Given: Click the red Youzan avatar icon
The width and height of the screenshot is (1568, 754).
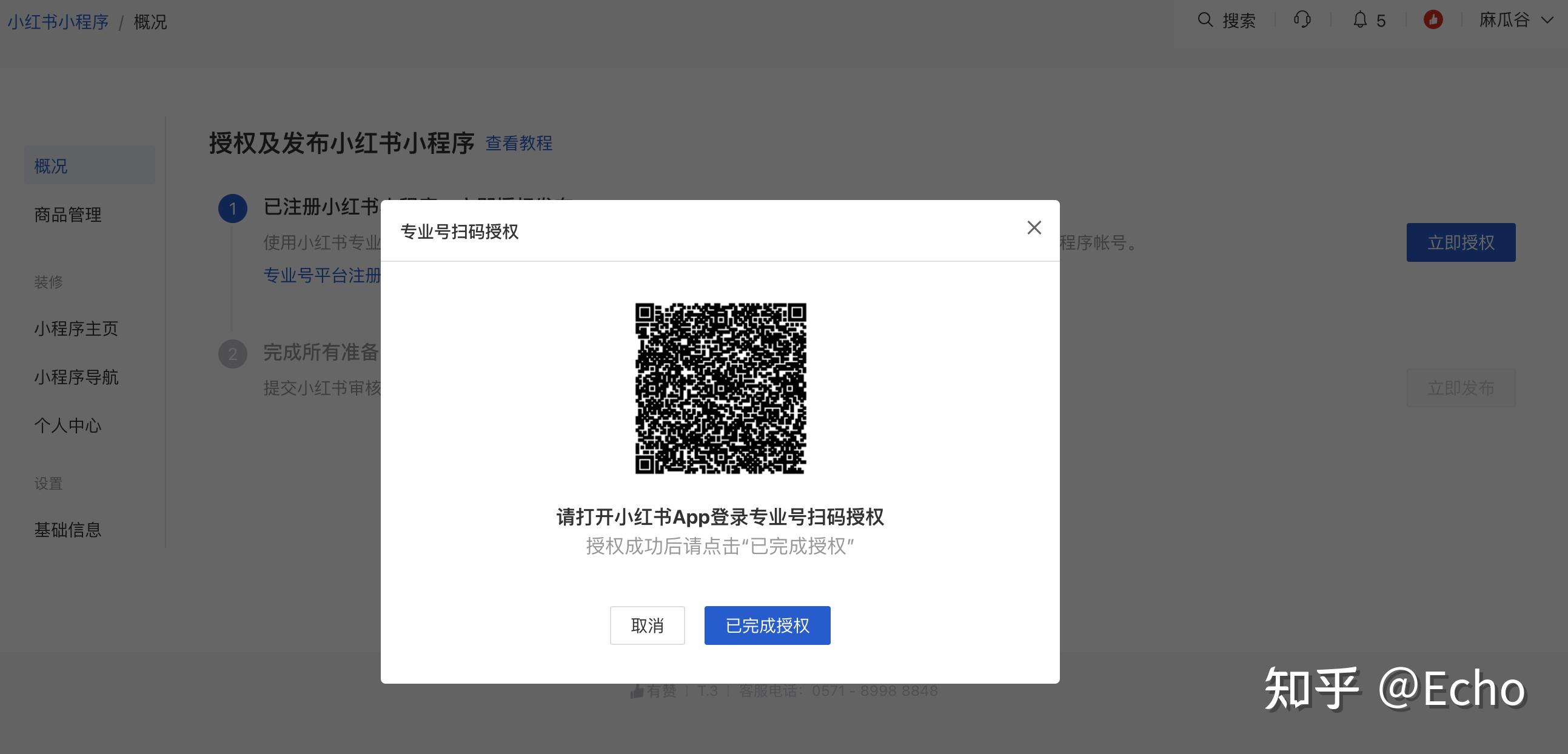Looking at the screenshot, I should [x=1433, y=19].
